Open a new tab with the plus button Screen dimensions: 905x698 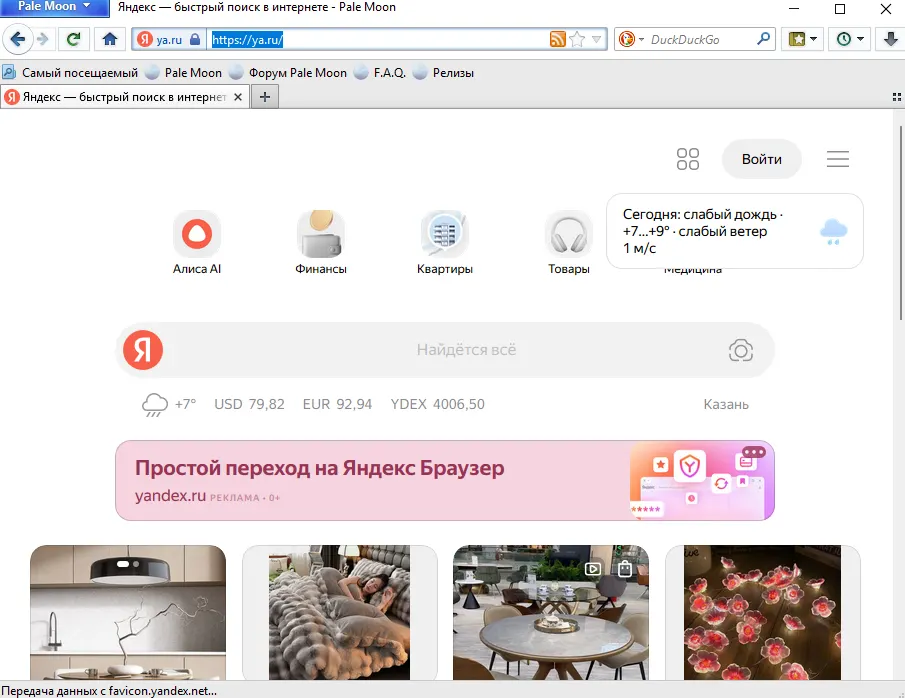point(262,97)
